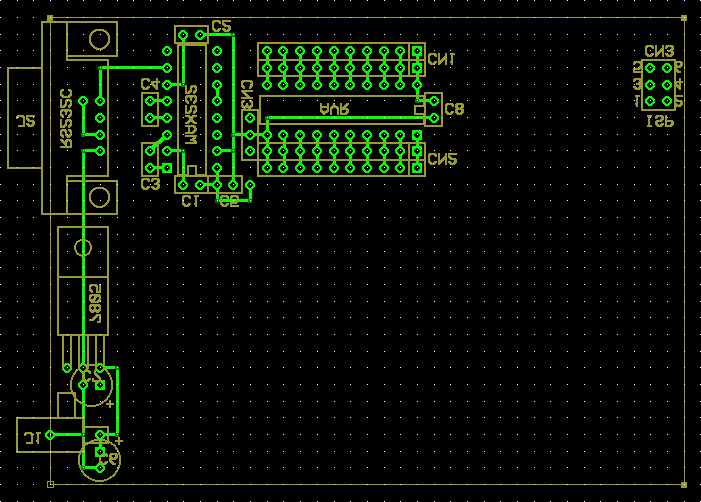
Task: Select the ISP text label
Action: (x=659, y=121)
